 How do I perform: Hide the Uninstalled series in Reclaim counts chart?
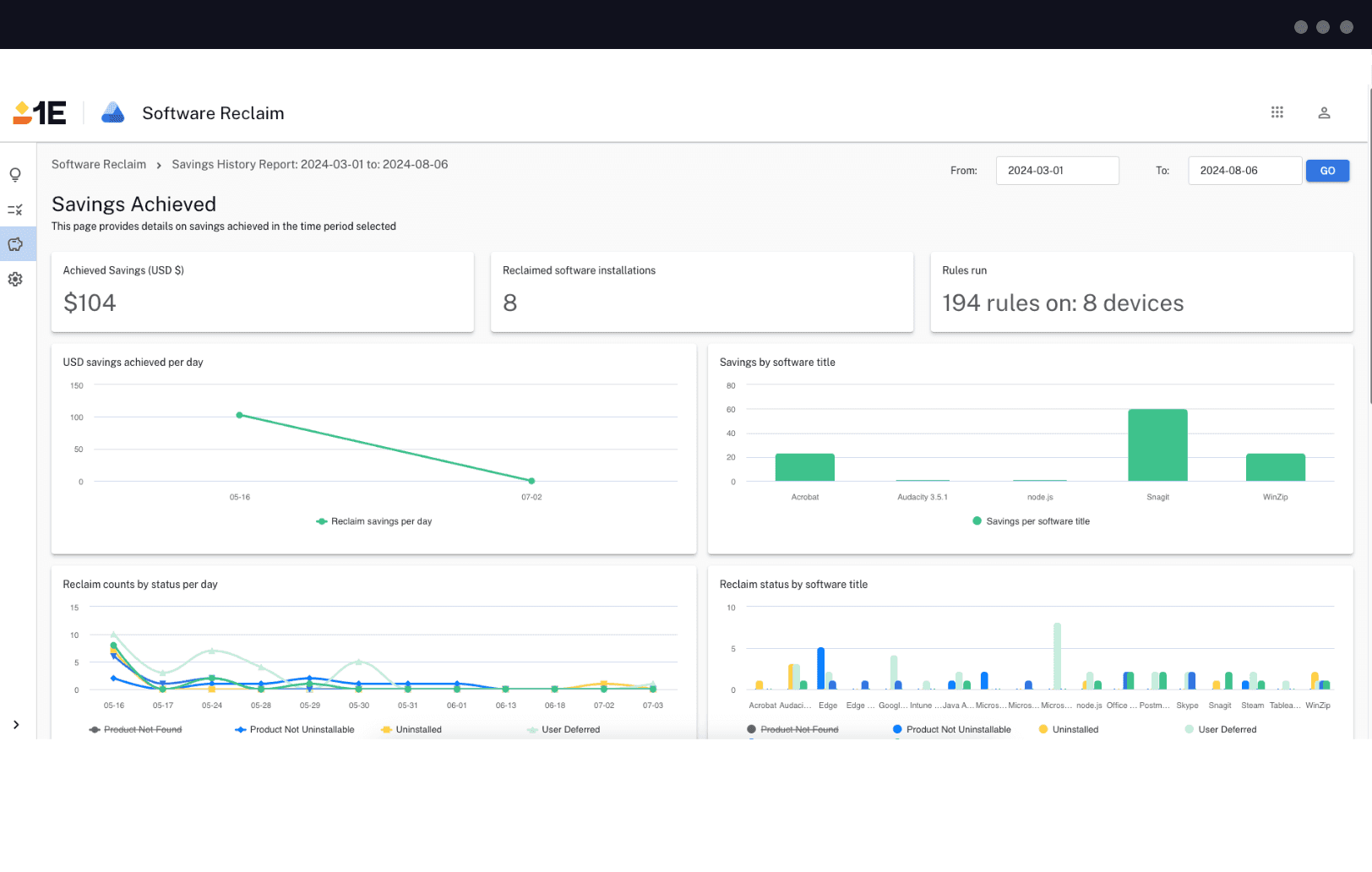411,729
